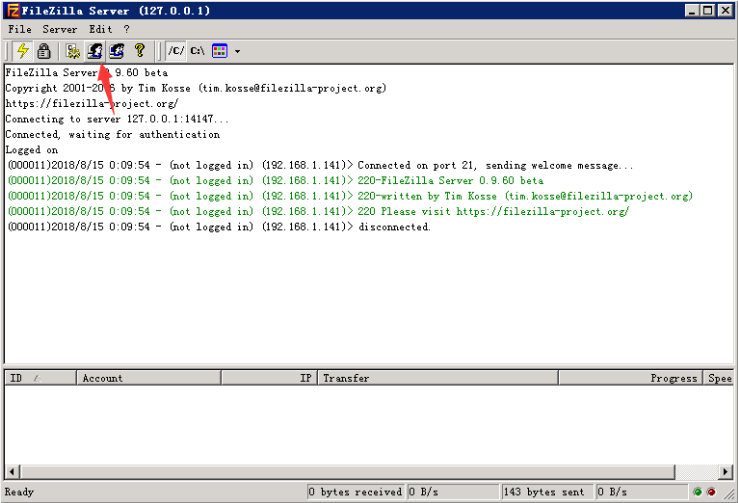
Task: Click the 'Copyright 2001' Tim Kosse line
Action: pyautogui.click(x=196, y=88)
